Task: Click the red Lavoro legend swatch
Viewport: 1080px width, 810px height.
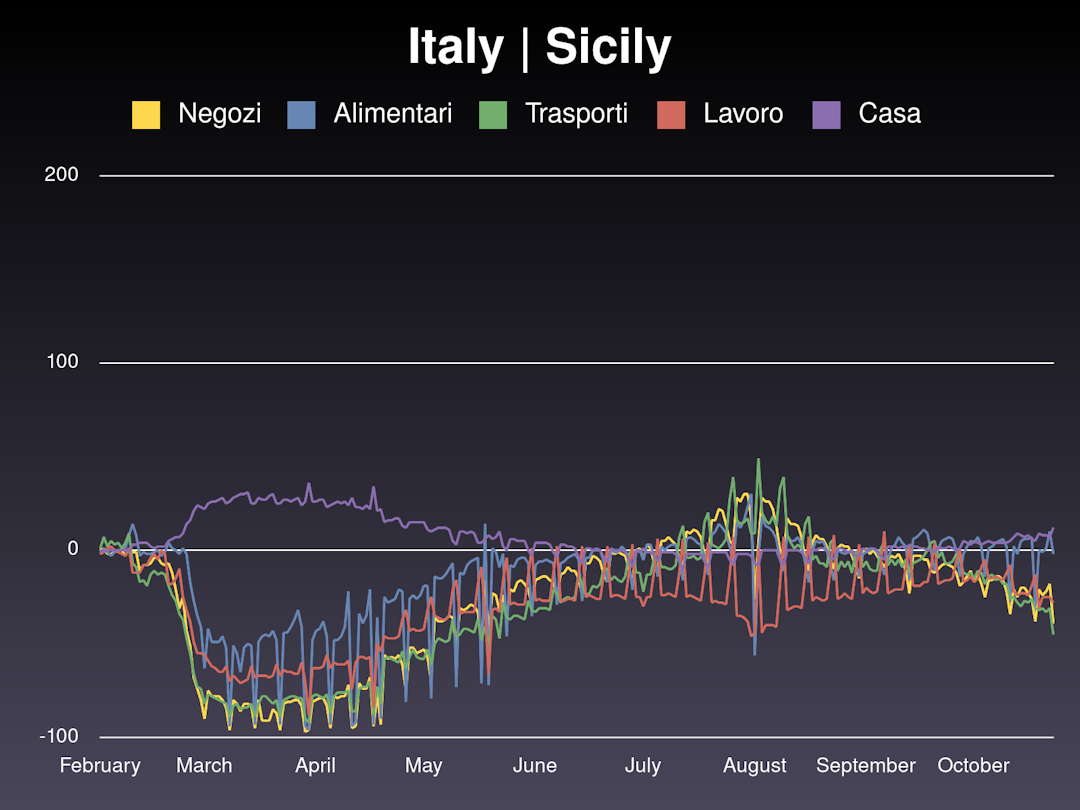Action: coord(671,114)
